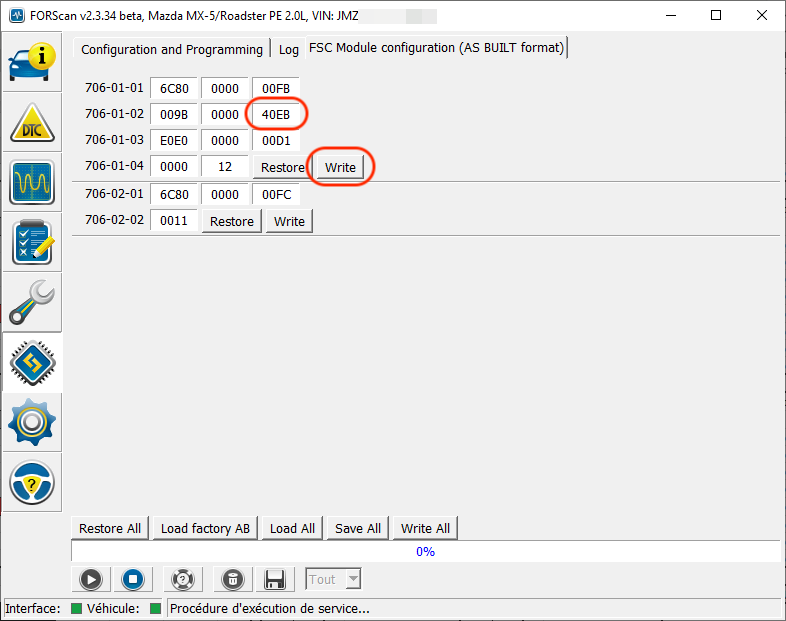Open the Vehicle information section
This screenshot has height=621, width=786.
pos(32,62)
